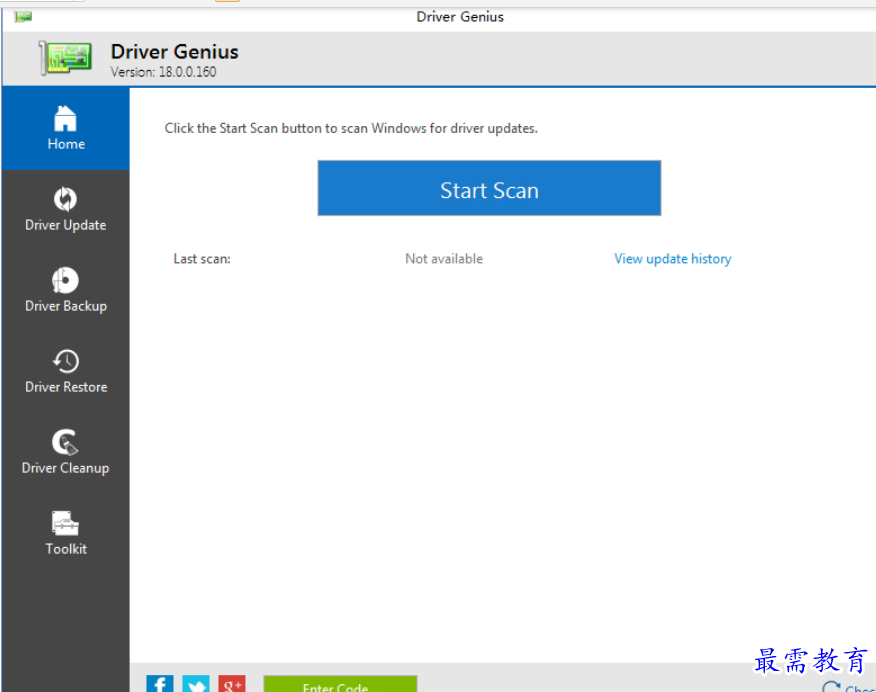Click the 'Last scan:' label

pyautogui.click(x=202, y=259)
